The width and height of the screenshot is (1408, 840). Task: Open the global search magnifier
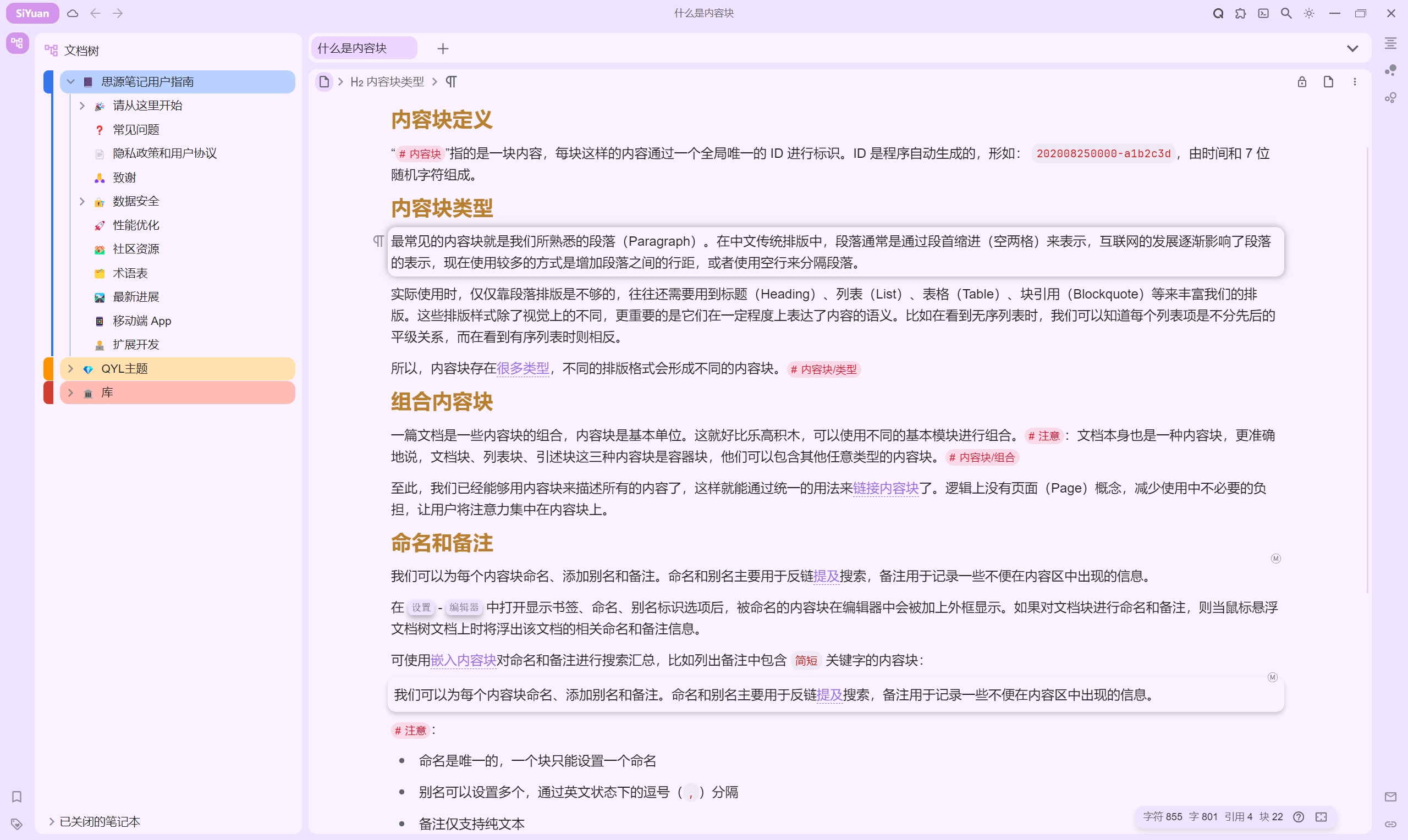coord(1286,13)
